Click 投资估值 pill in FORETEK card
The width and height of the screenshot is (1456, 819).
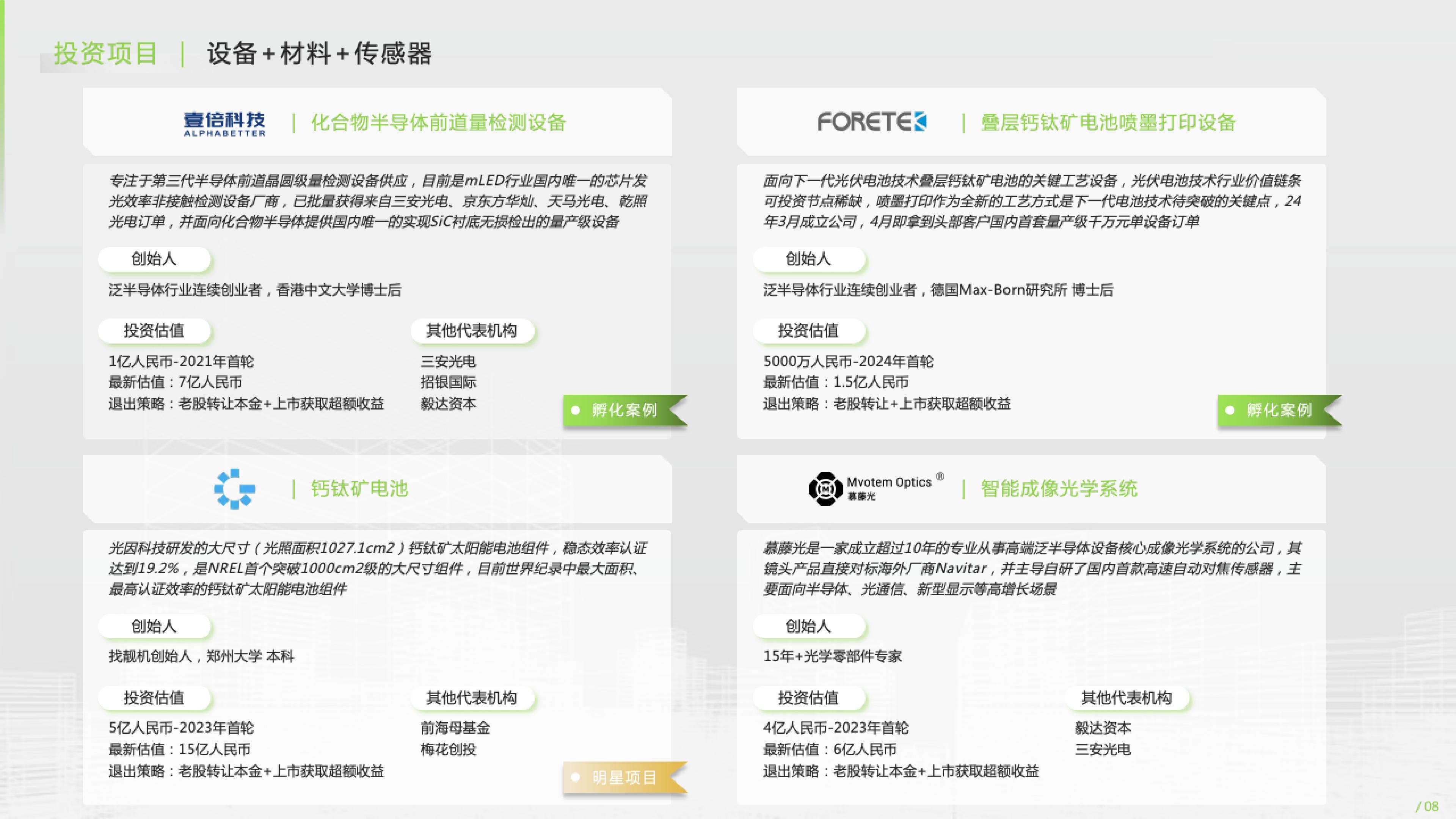[808, 331]
